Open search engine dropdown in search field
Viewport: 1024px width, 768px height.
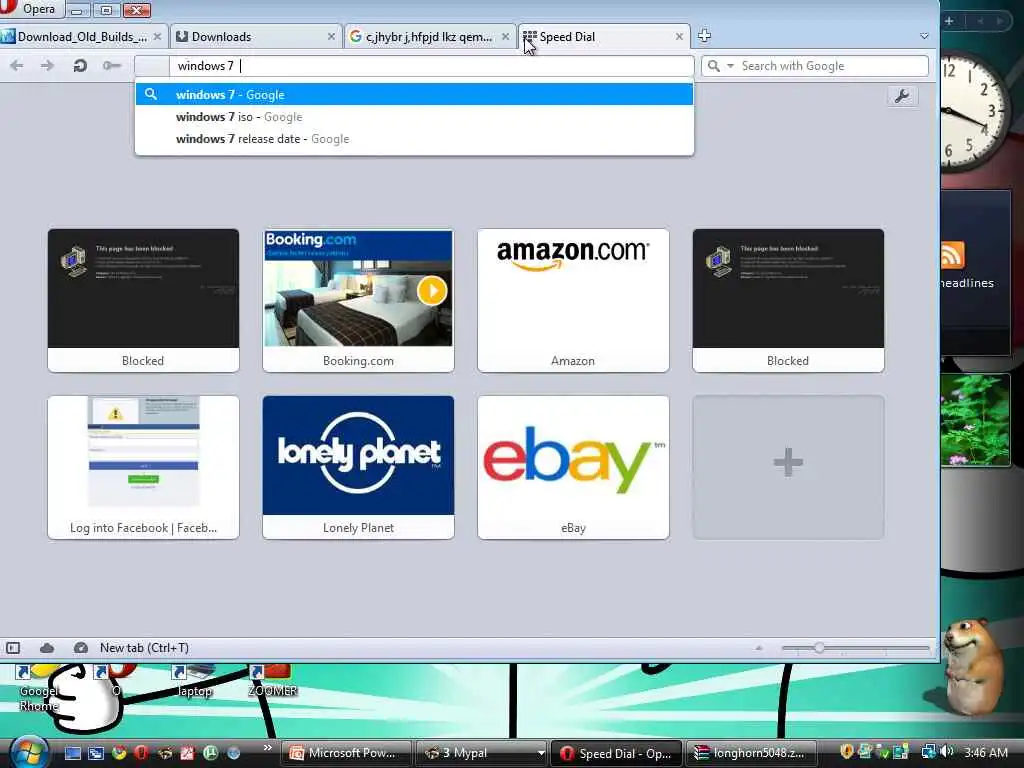730,66
